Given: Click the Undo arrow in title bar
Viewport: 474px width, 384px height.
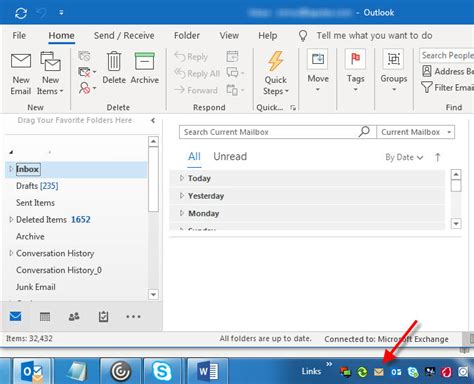Looking at the screenshot, I should (41, 13).
